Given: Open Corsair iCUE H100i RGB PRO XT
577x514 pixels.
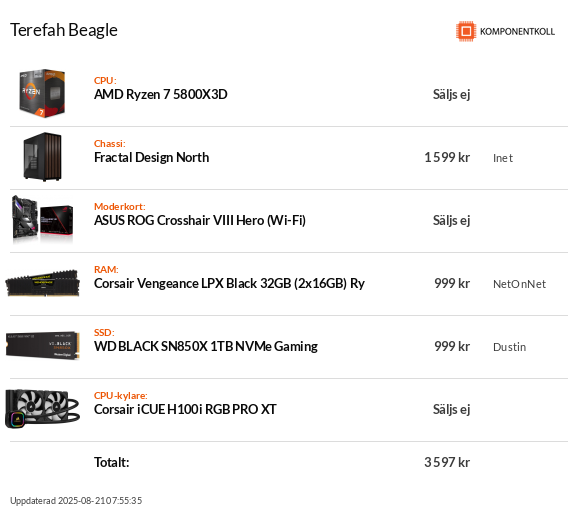Looking at the screenshot, I should (185, 410).
